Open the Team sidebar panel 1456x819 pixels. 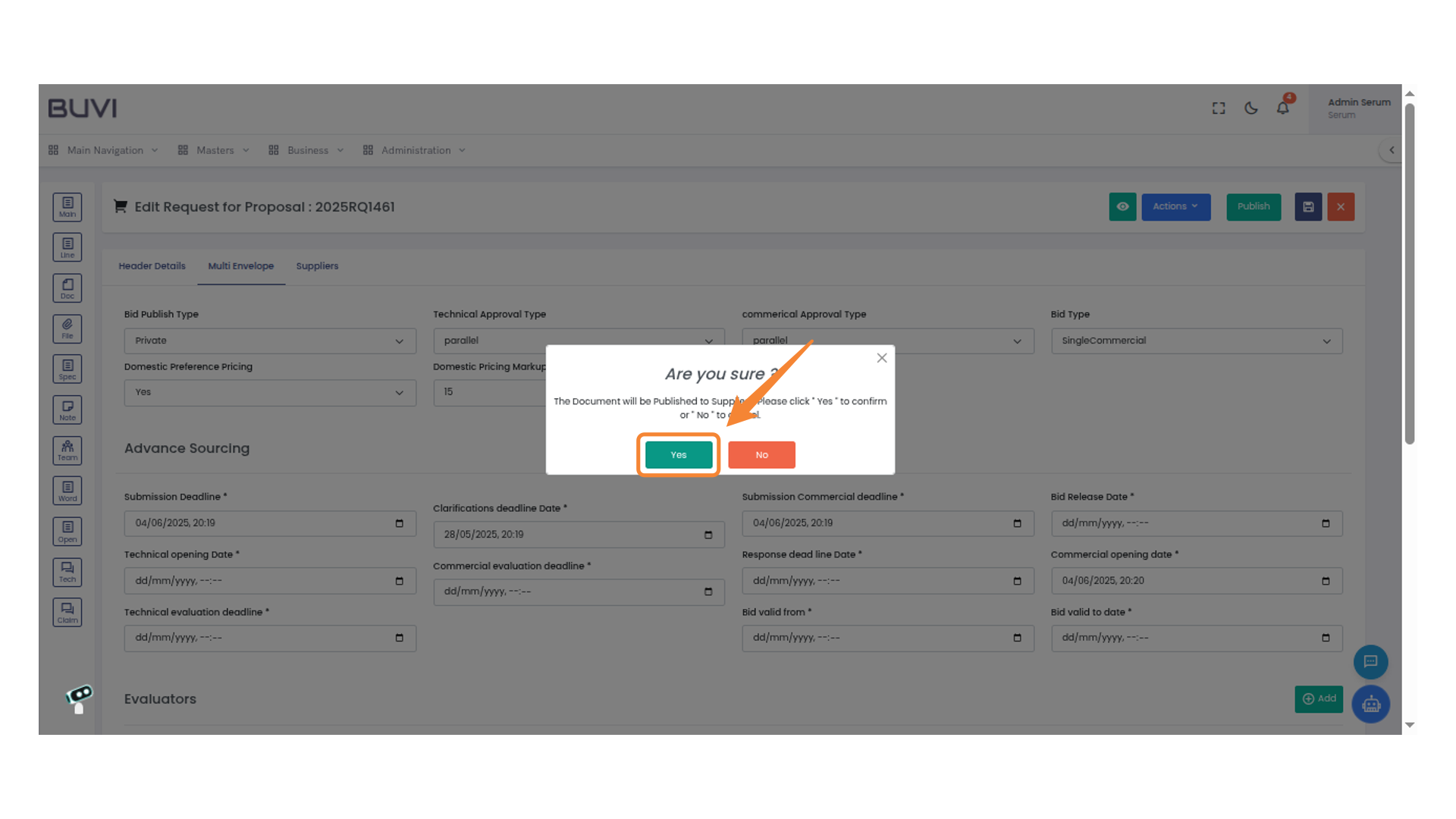67,450
